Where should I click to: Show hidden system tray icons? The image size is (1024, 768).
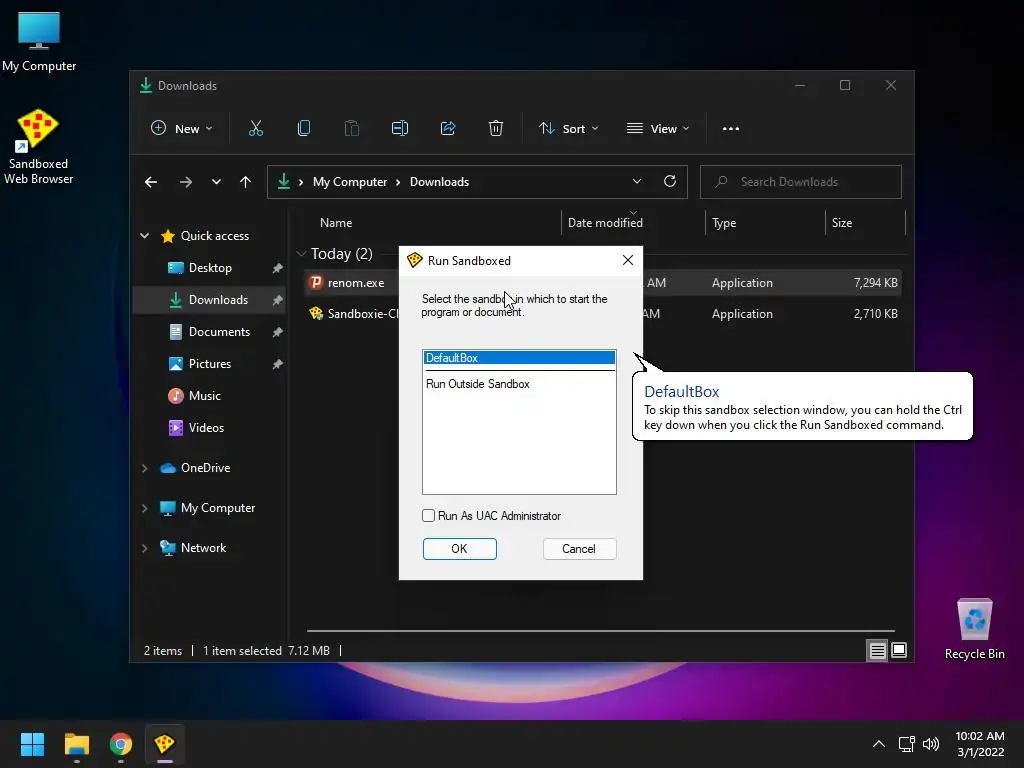[879, 744]
